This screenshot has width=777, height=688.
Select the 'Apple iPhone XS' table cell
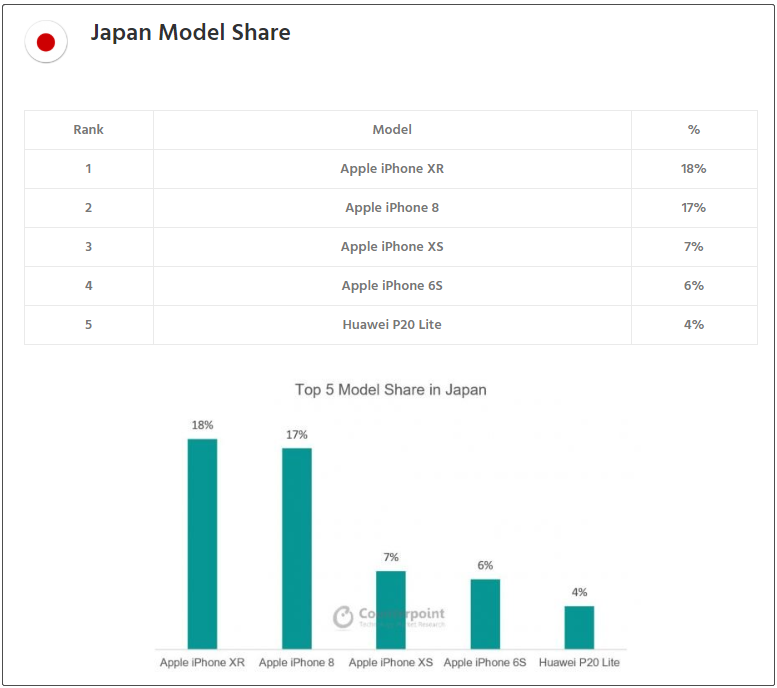(x=392, y=247)
